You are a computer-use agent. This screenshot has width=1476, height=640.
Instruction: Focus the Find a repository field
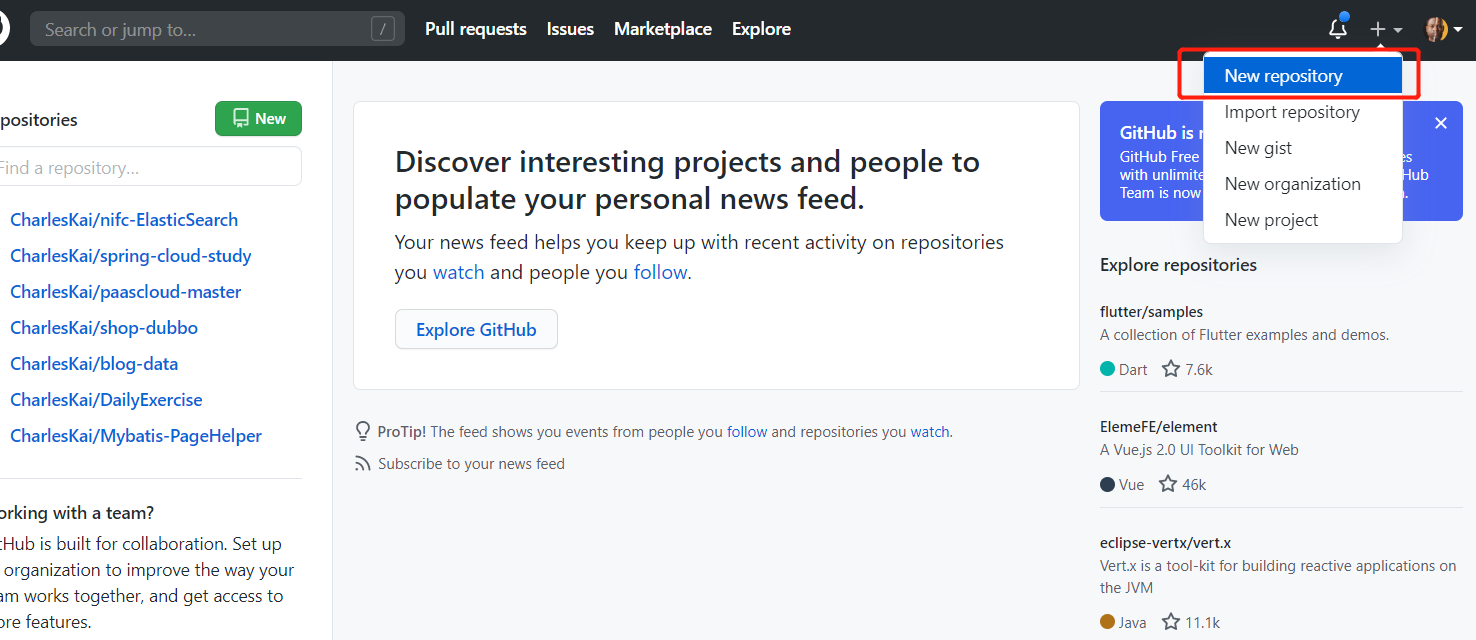pyautogui.click(x=150, y=167)
